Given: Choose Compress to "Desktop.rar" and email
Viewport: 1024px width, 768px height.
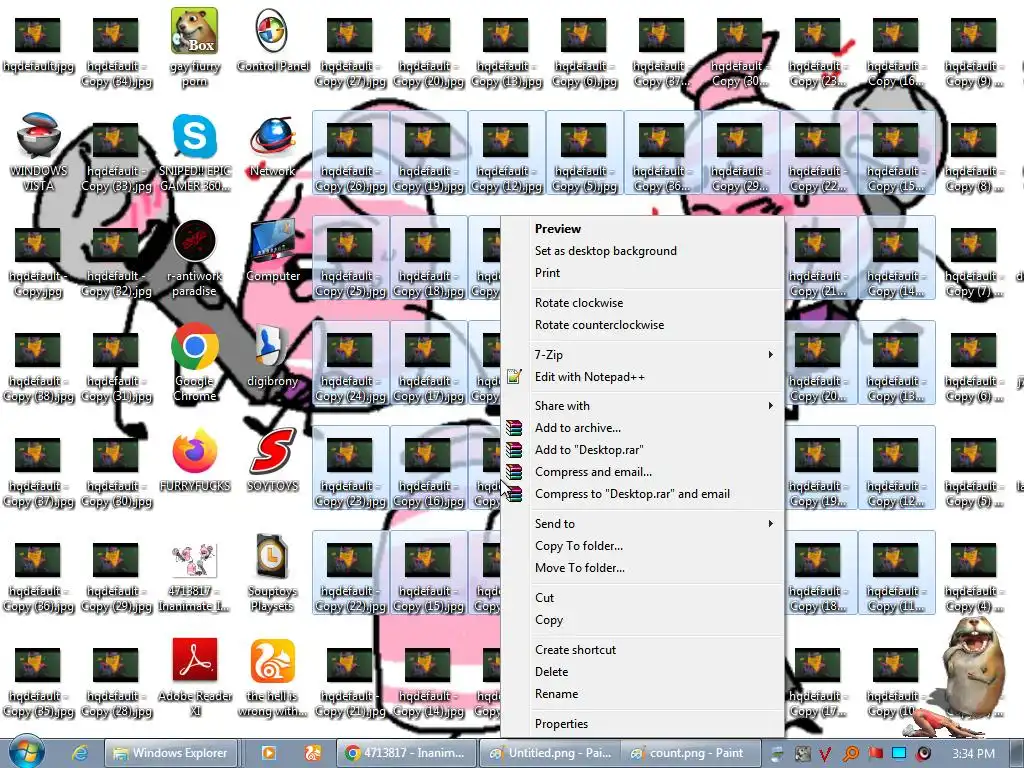Looking at the screenshot, I should 643,494.
